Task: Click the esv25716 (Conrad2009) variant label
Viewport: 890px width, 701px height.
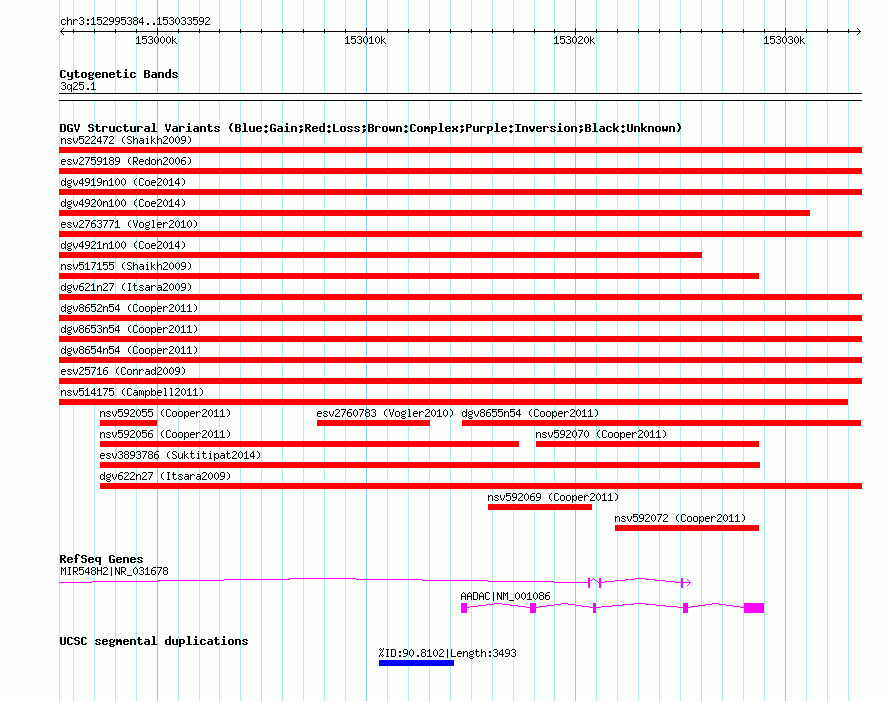Action: tap(123, 371)
